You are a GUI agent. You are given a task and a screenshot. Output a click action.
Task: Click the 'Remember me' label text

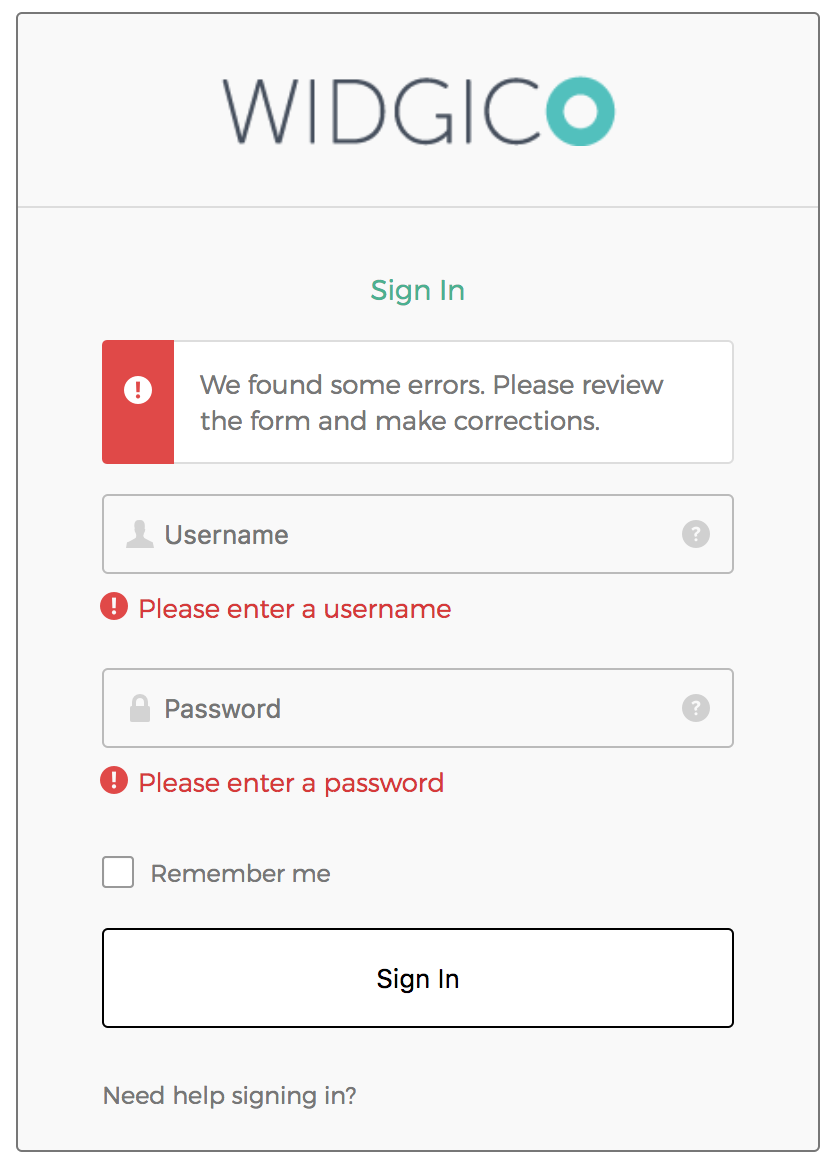(x=239, y=873)
